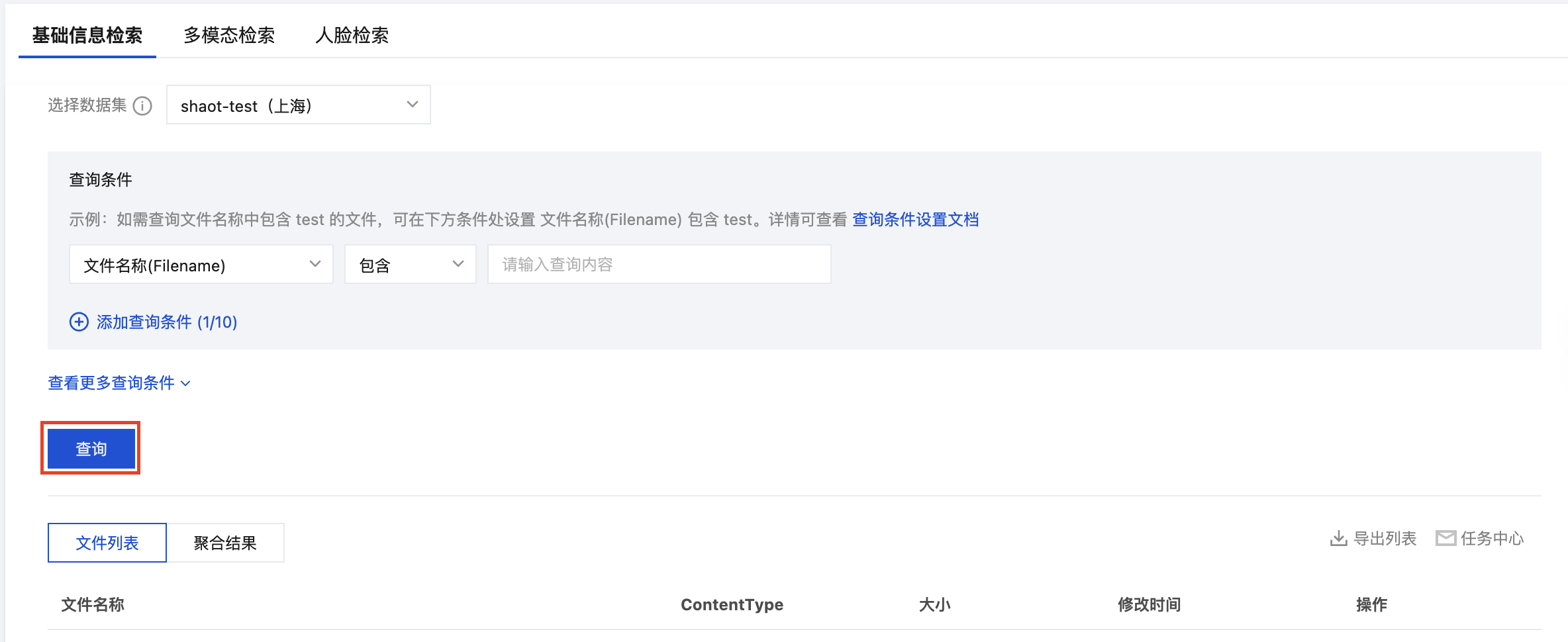Expand 查看更多查询条件 section

tap(119, 383)
